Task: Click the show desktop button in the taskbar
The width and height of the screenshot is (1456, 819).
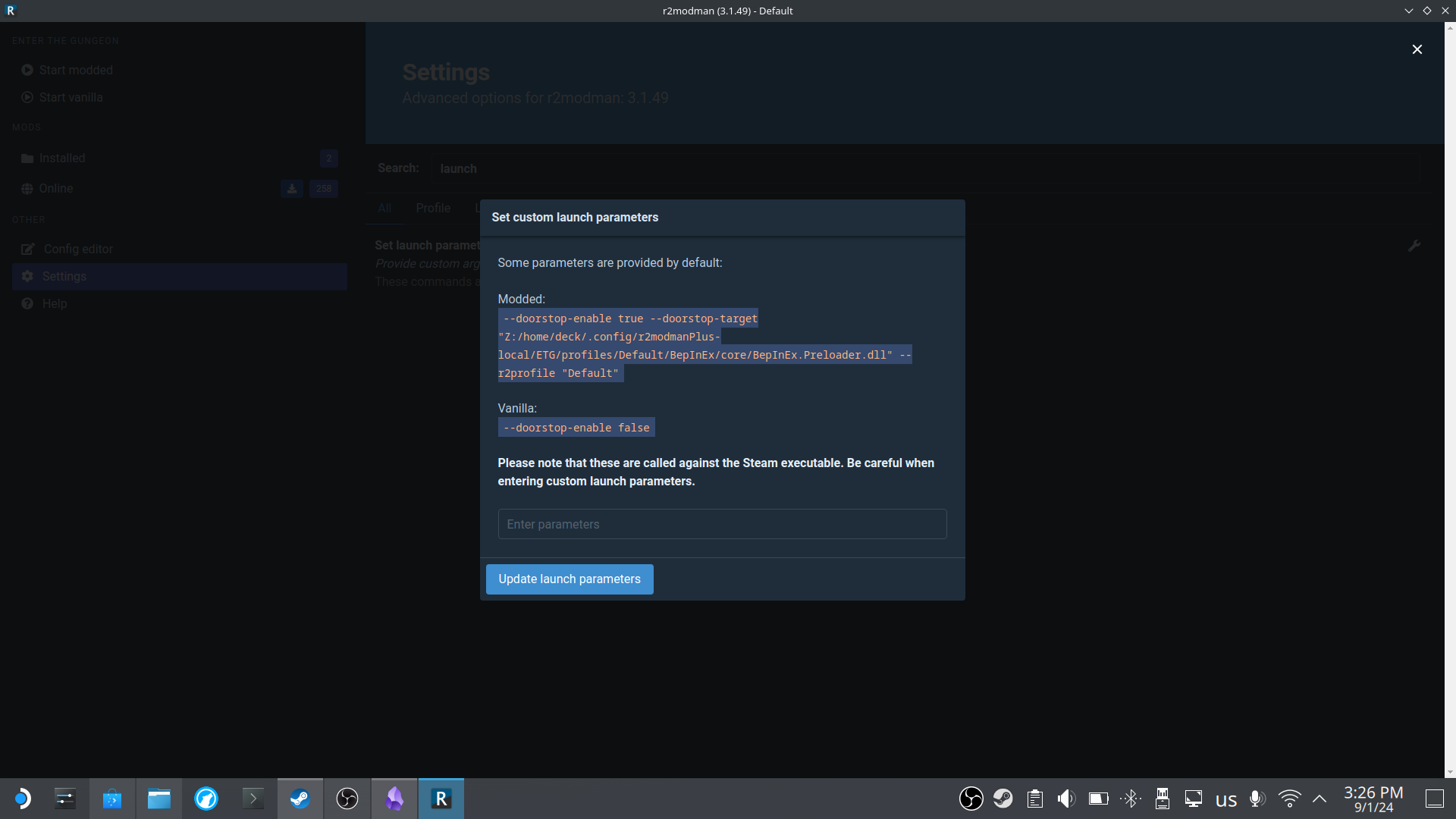Action: [1434, 799]
